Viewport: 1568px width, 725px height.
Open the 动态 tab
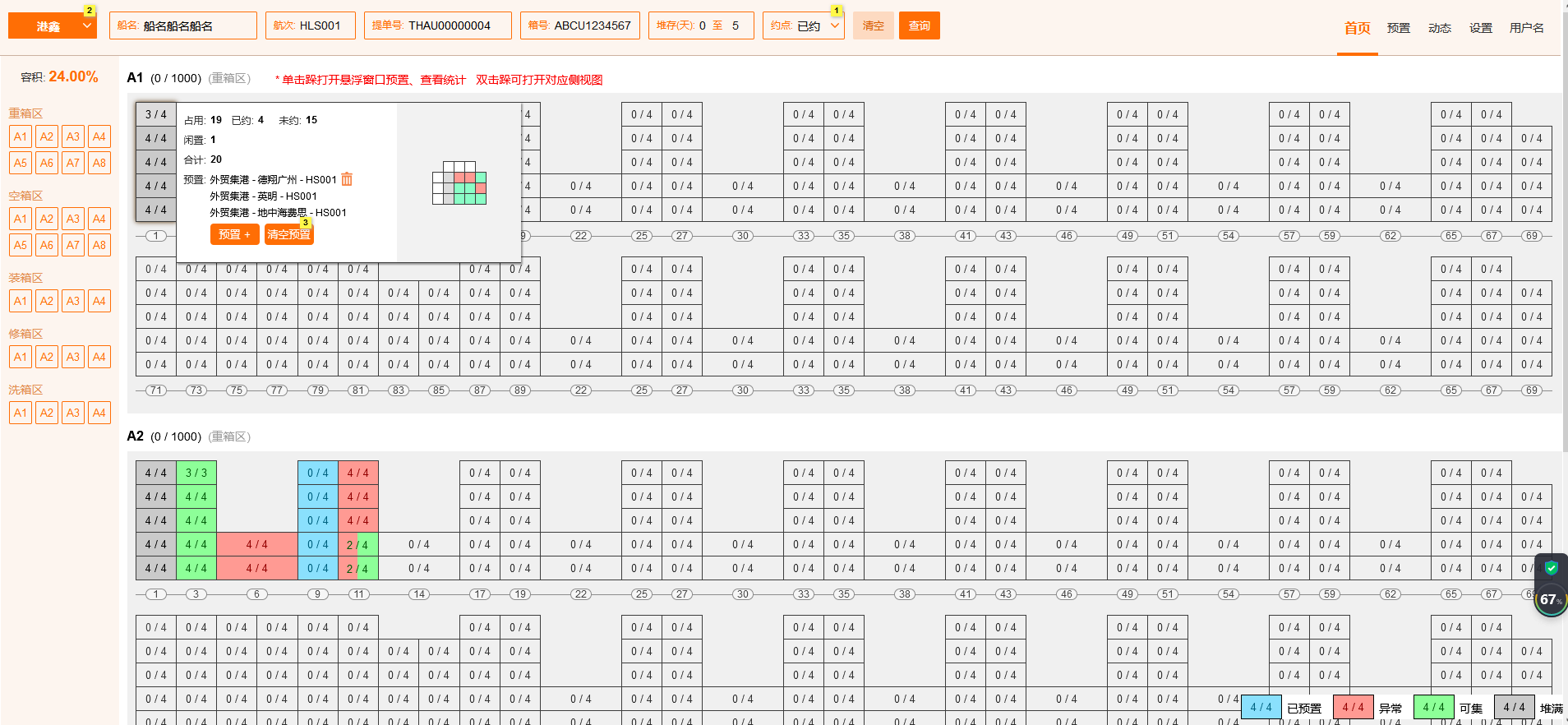click(1440, 28)
